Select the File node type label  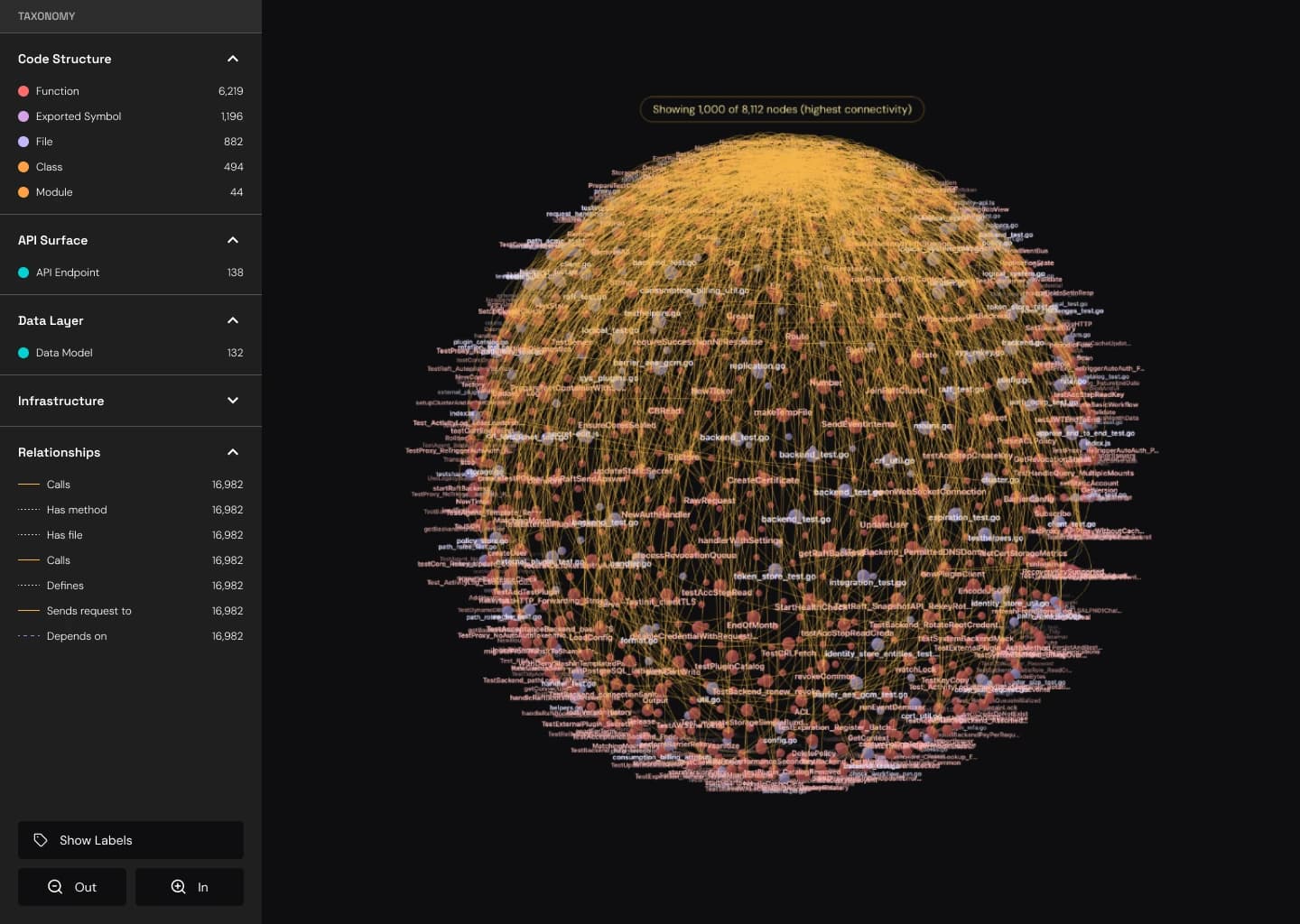(x=44, y=142)
